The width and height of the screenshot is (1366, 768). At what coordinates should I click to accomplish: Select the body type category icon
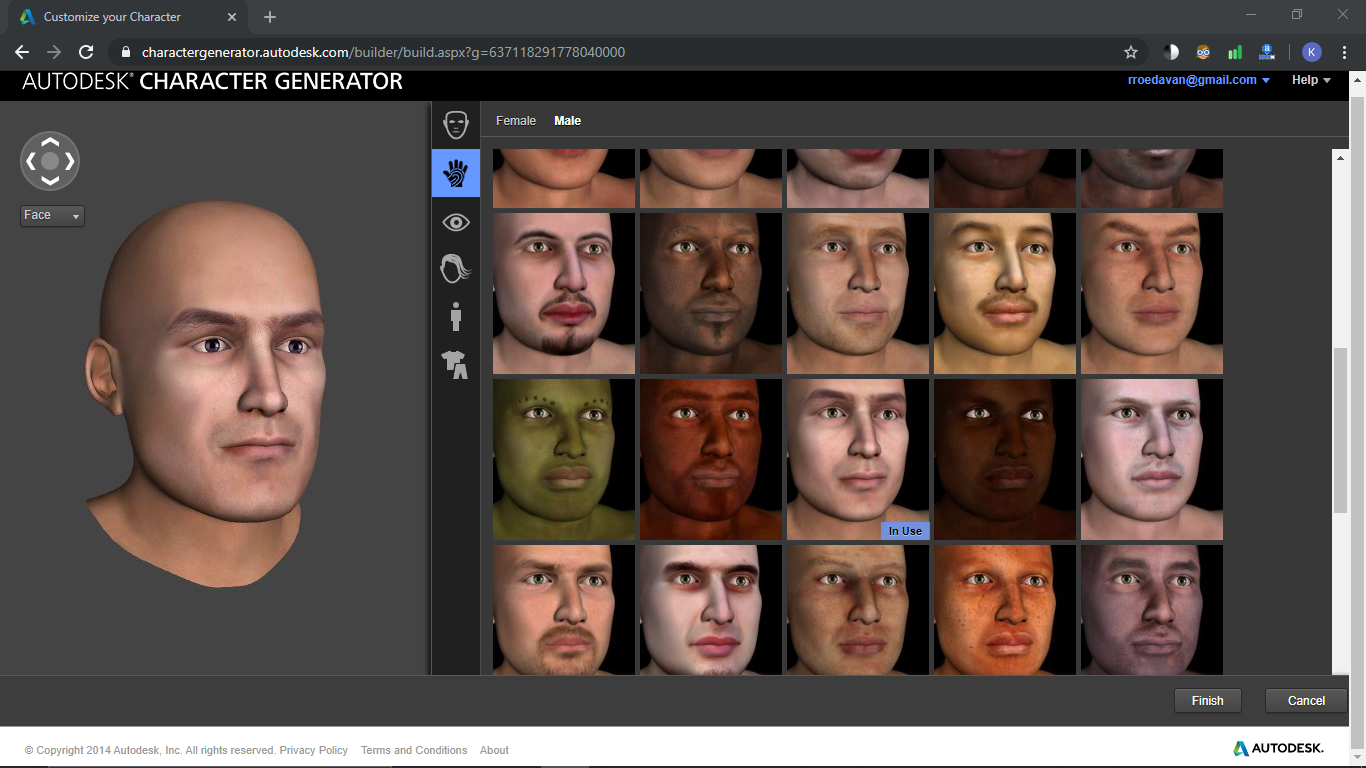coord(455,317)
